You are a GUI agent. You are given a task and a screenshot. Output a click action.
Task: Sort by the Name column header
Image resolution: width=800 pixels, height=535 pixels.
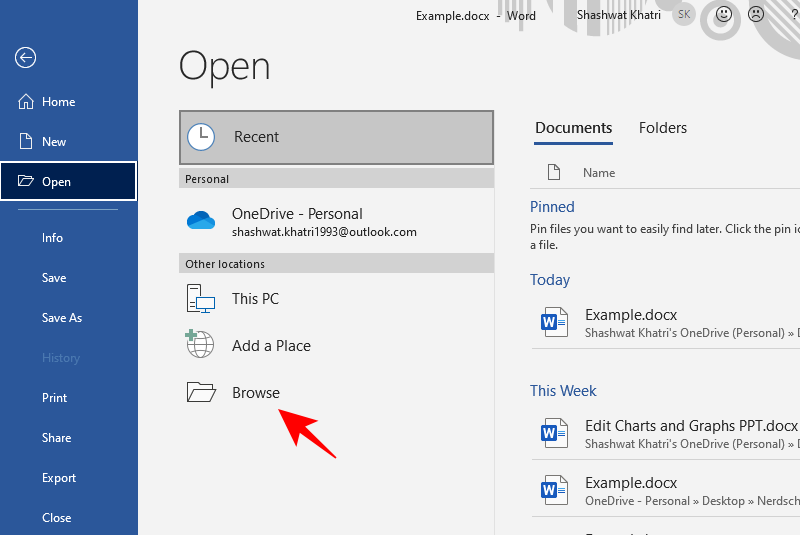[599, 173]
